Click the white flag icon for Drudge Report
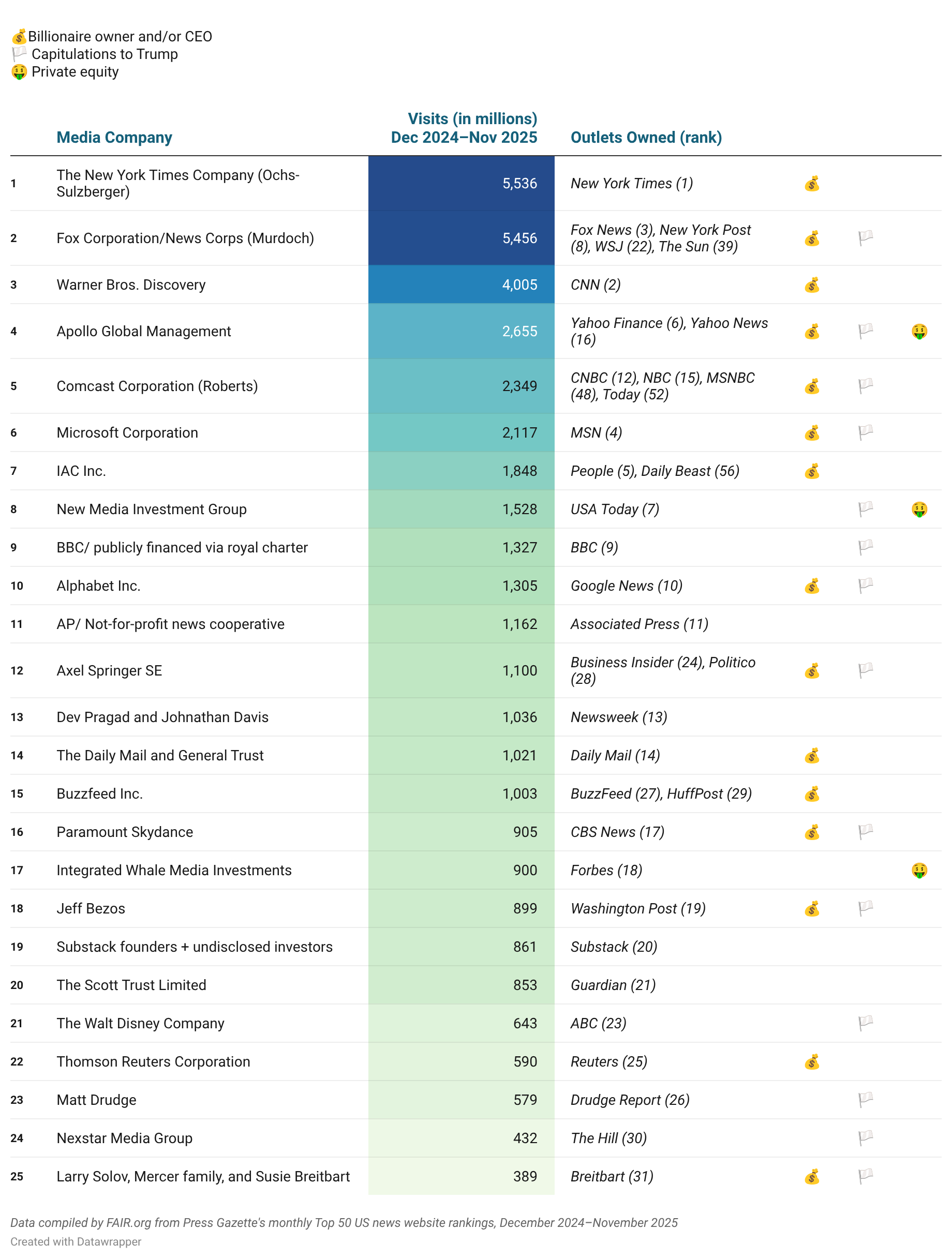Image resolution: width=952 pixels, height=1259 pixels. (x=865, y=1100)
